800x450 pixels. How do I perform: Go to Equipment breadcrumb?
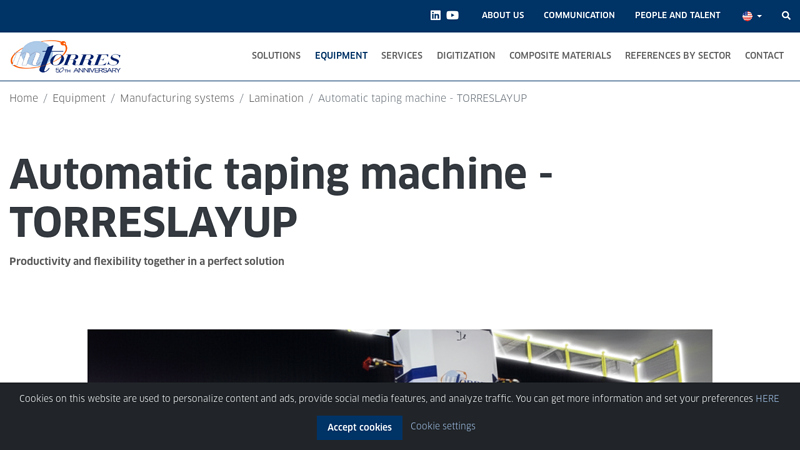point(79,98)
